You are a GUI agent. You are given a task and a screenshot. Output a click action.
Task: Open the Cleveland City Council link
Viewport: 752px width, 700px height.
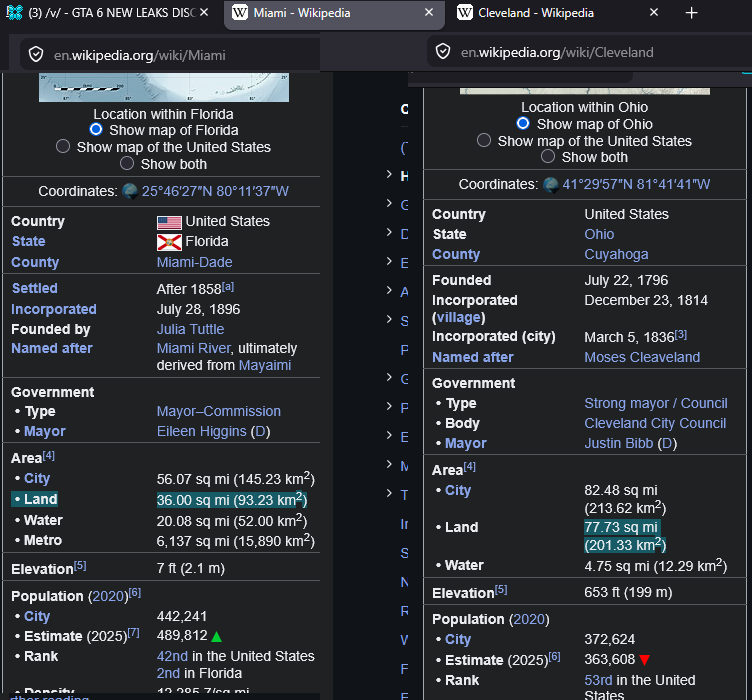tap(655, 423)
